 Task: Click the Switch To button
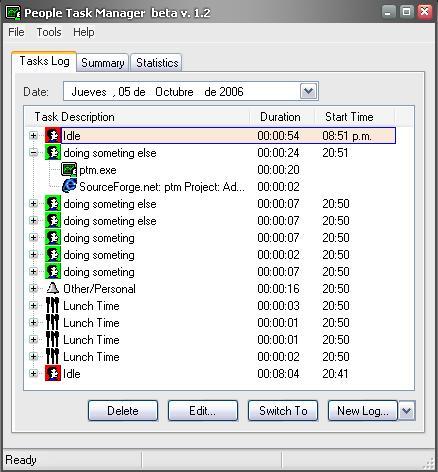point(283,411)
